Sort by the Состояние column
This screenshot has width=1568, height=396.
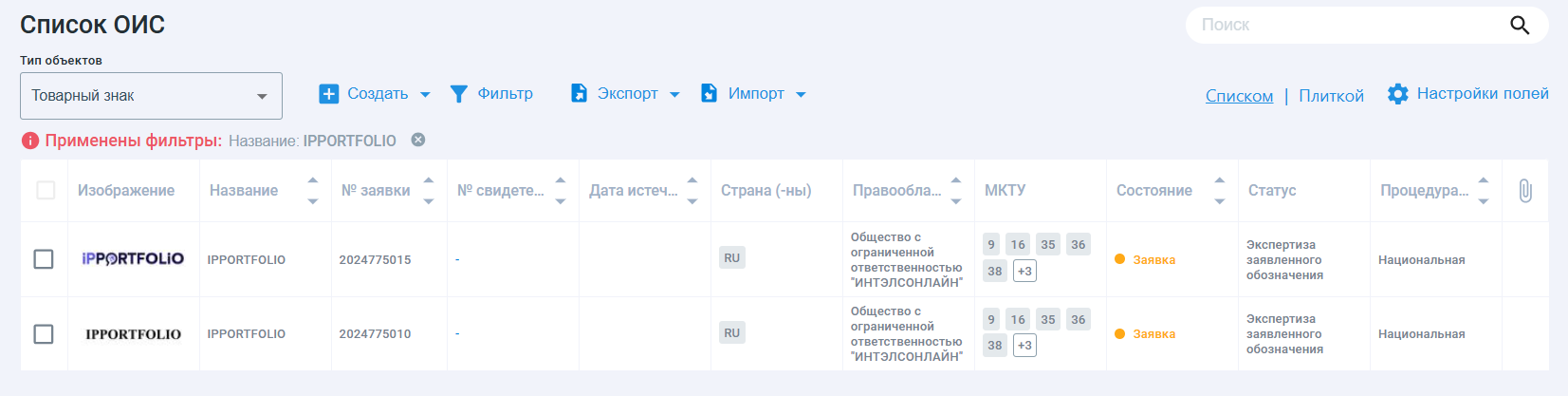click(1219, 190)
